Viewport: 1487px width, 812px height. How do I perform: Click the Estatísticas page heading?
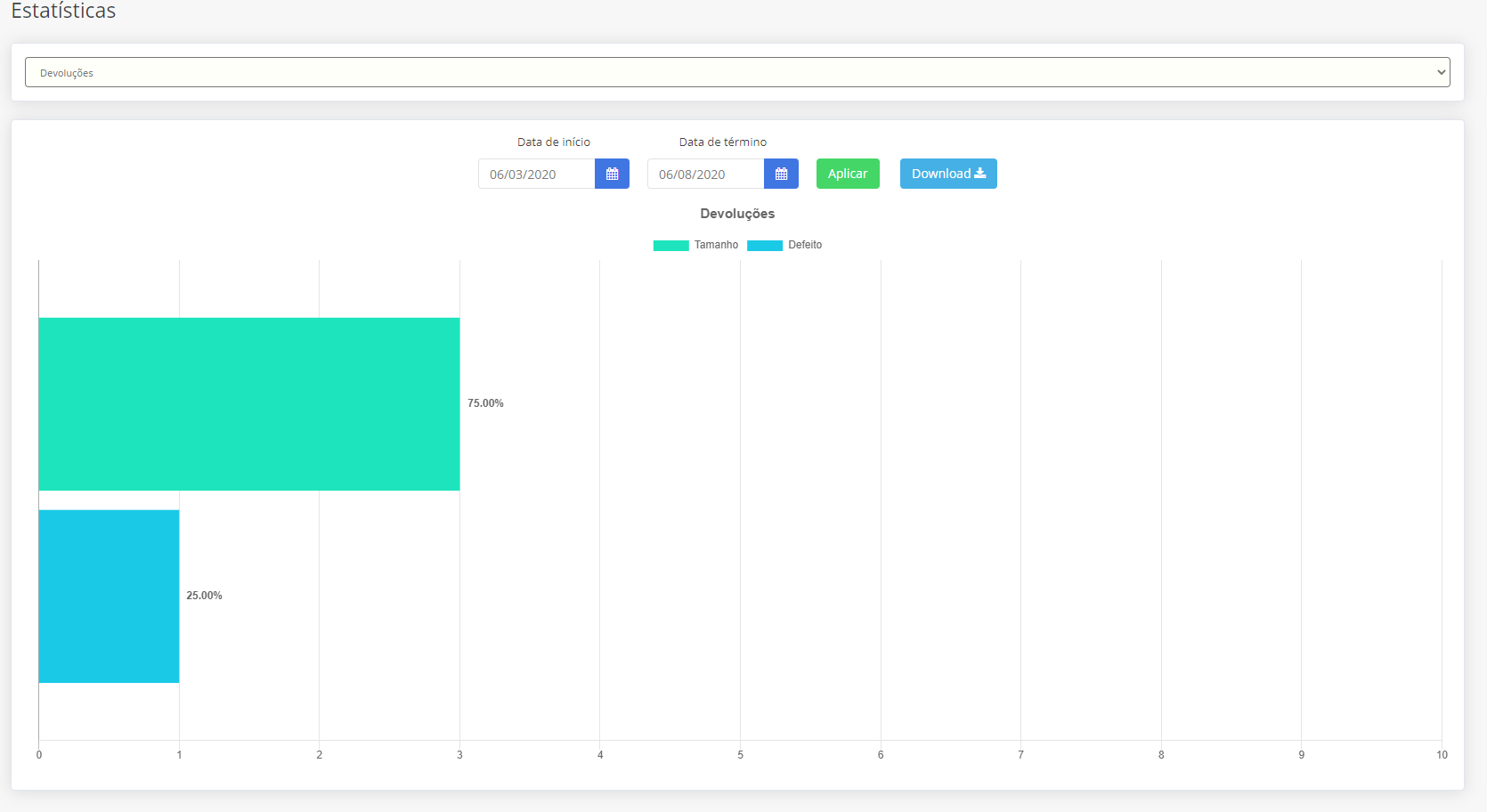[x=63, y=12]
